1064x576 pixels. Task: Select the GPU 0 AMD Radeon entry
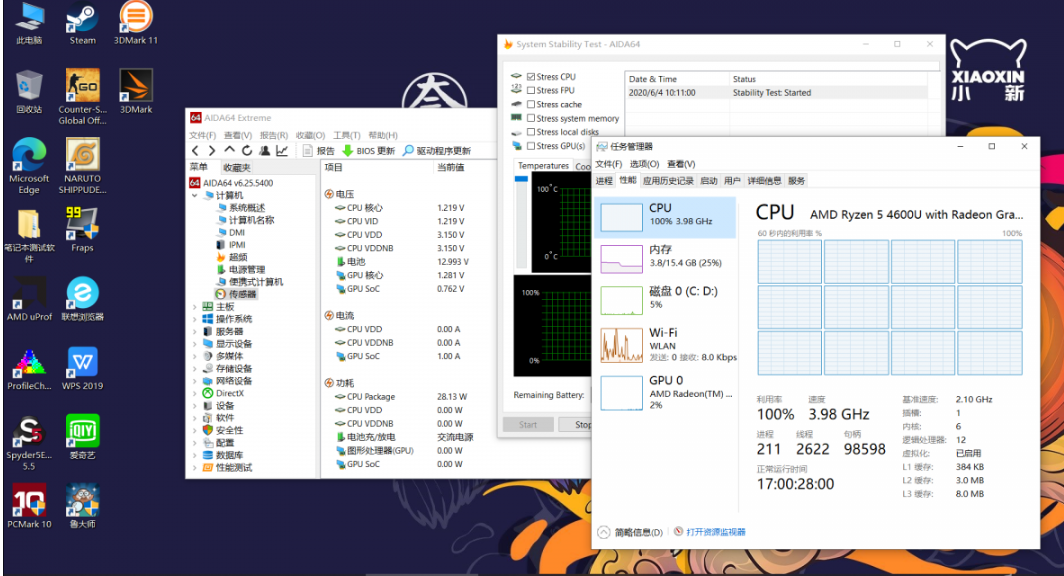pos(665,392)
